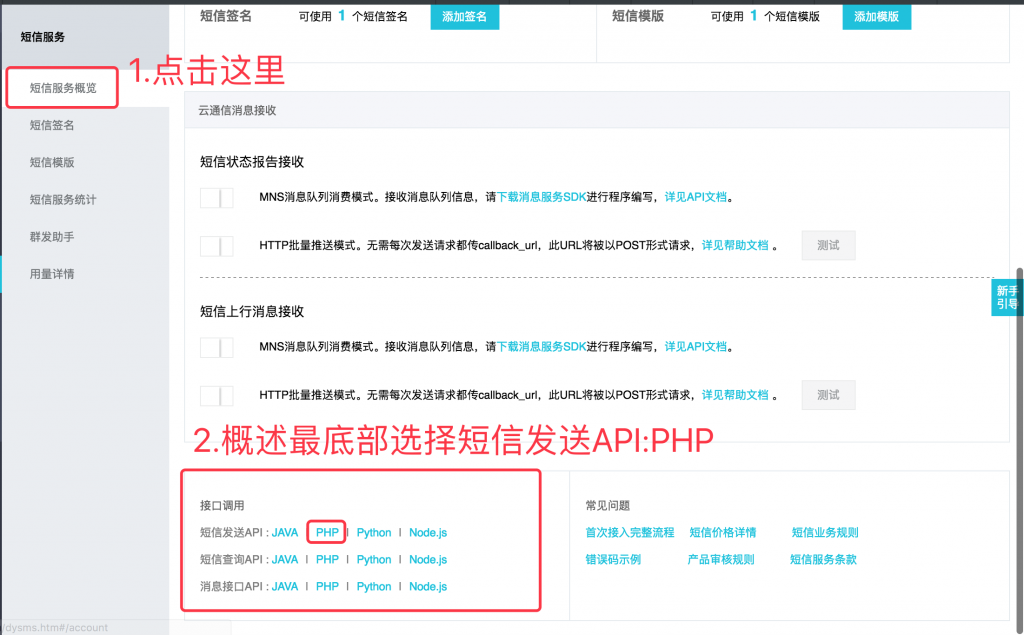The width and height of the screenshot is (1024, 635).
Task: Choose PHP for 短信发送API
Action: point(327,532)
